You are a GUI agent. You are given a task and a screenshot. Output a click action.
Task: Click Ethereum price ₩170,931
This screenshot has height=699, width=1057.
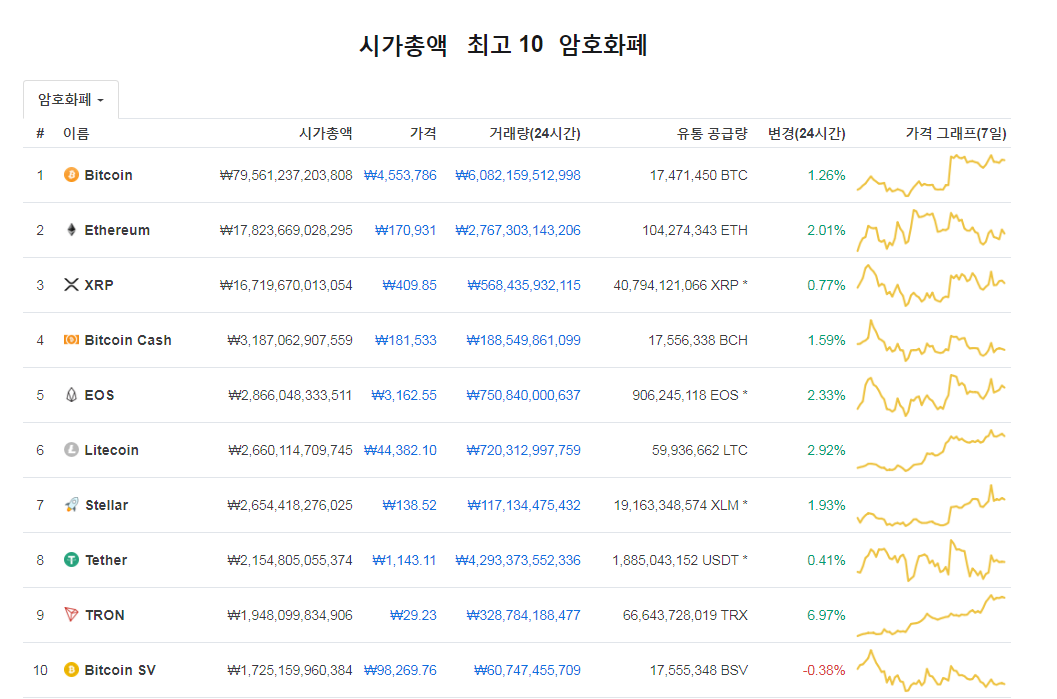[x=406, y=230]
